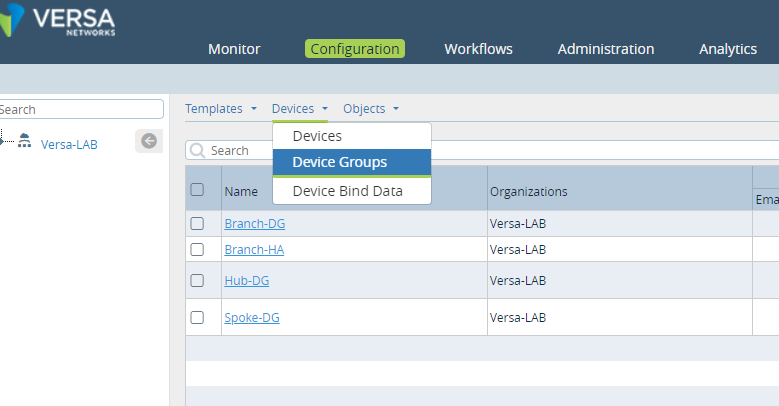Viewport: 779px width, 406px height.
Task: Go to the Workflows tab
Action: [478, 49]
